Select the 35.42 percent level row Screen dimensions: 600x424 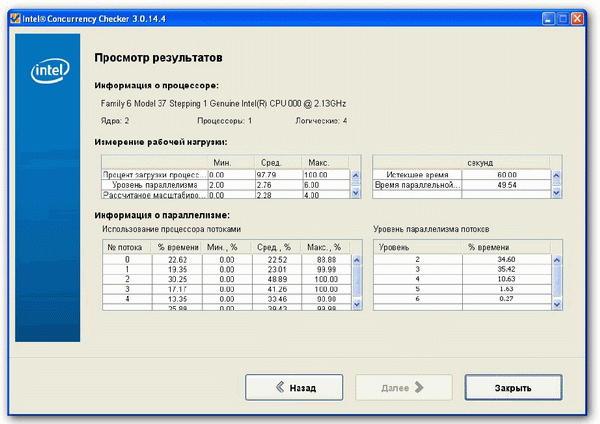pos(463,269)
